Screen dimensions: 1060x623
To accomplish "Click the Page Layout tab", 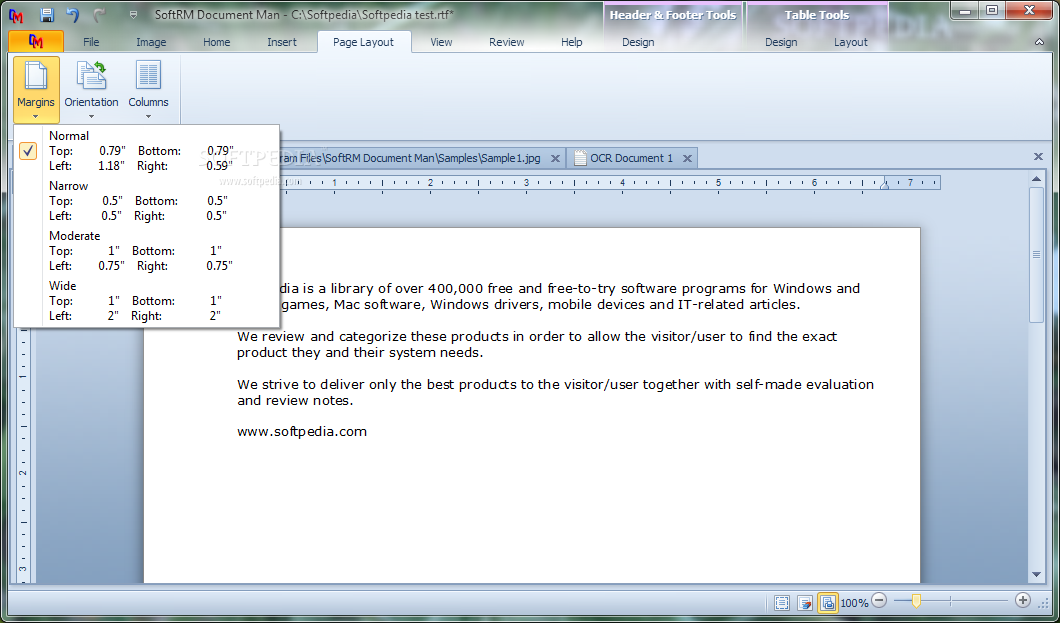I will point(363,42).
